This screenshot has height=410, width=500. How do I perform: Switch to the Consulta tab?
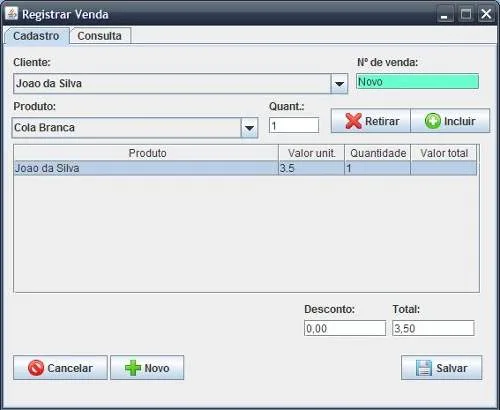coord(99,36)
